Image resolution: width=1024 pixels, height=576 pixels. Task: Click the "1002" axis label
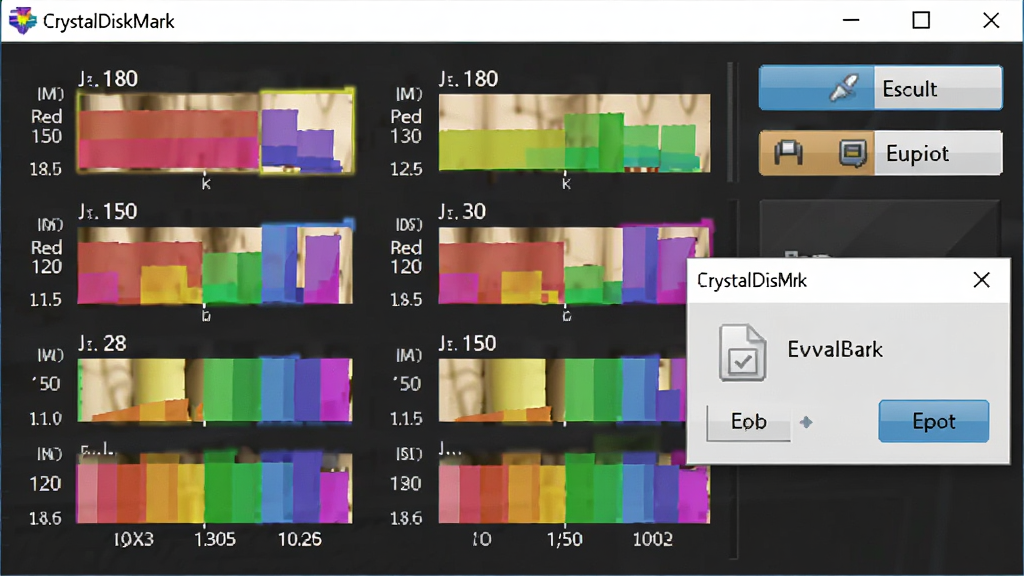[652, 539]
